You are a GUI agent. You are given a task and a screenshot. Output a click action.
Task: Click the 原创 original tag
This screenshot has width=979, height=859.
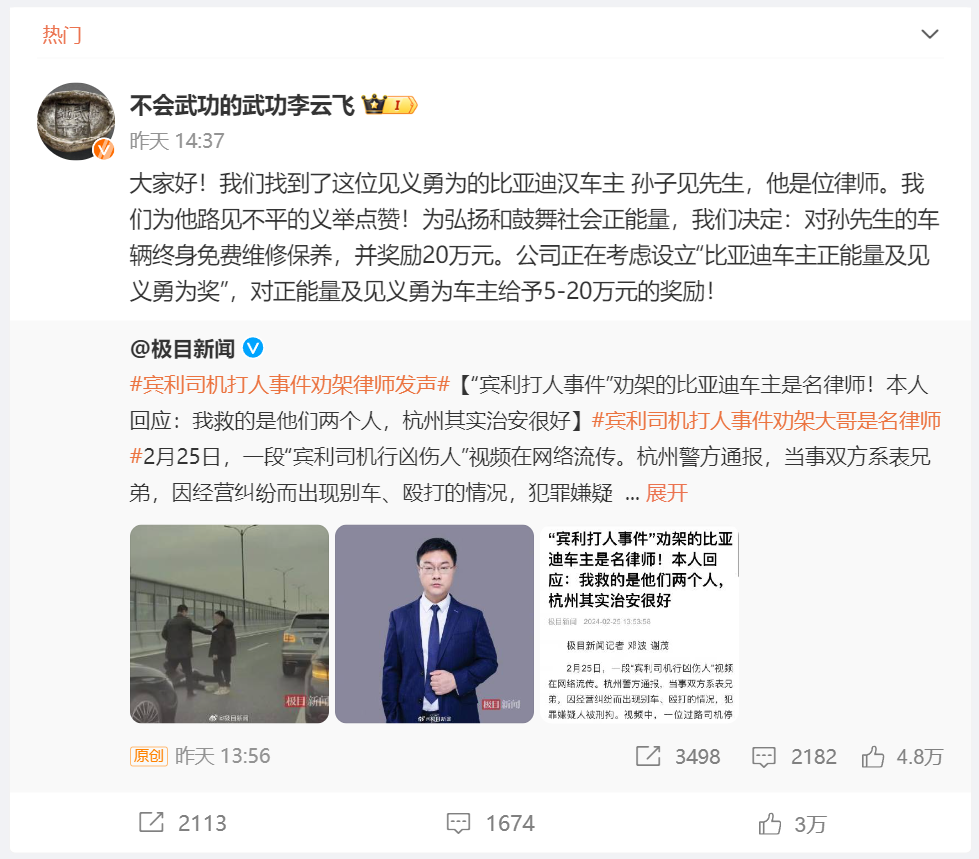[149, 756]
